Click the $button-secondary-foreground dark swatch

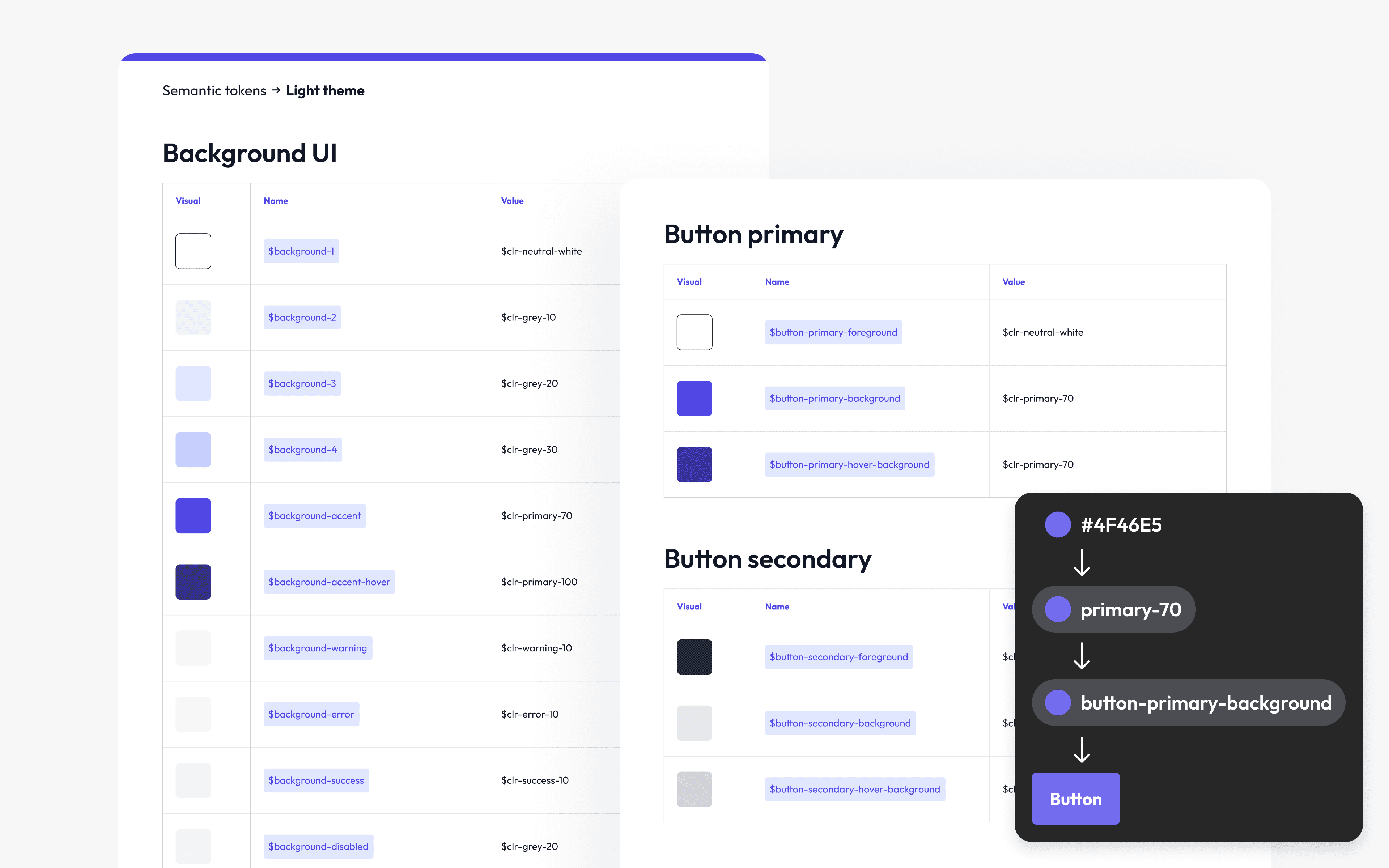pos(694,657)
